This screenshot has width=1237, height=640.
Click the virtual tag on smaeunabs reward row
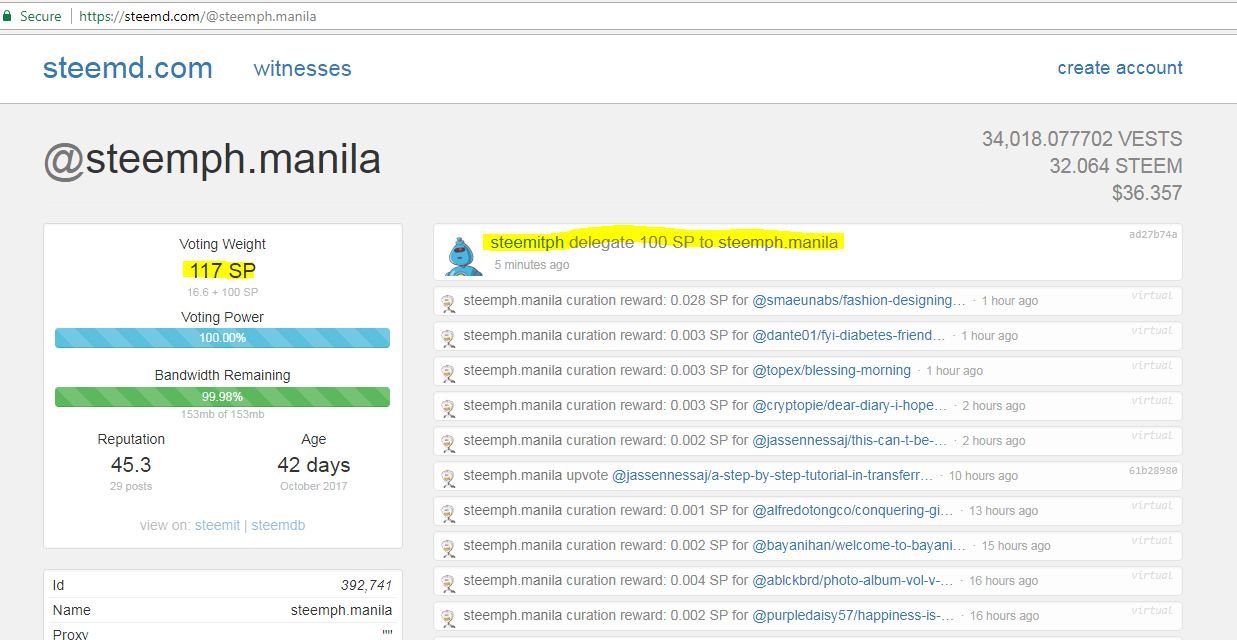click(x=1153, y=295)
